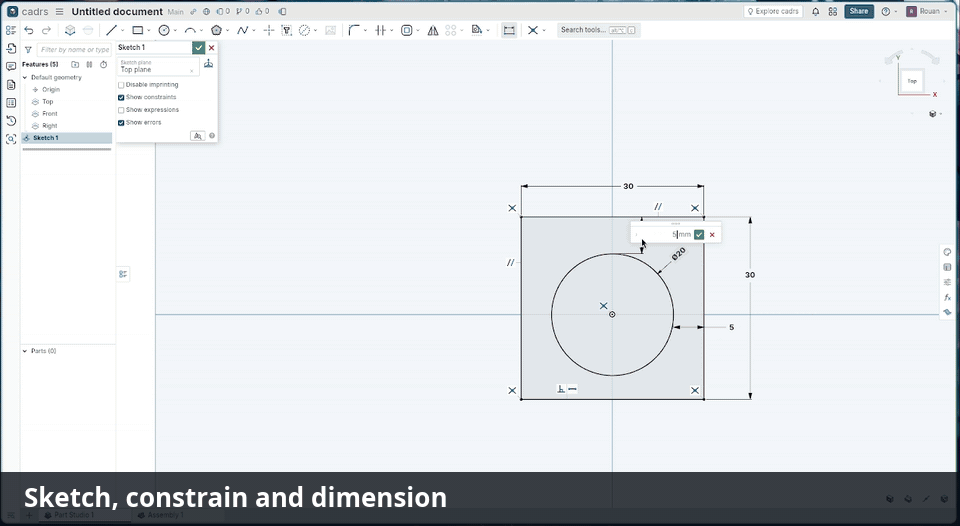Open the Rouan user account dropdown
This screenshot has width=960, height=526.
928,12
